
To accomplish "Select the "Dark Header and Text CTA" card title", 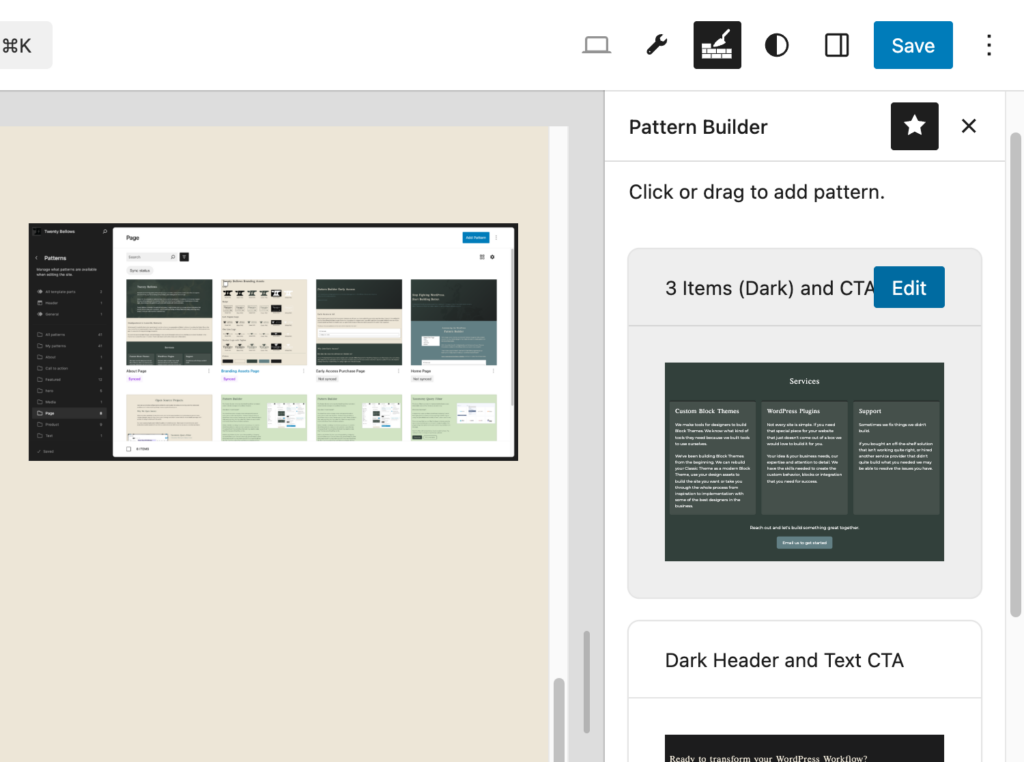I will (784, 660).
